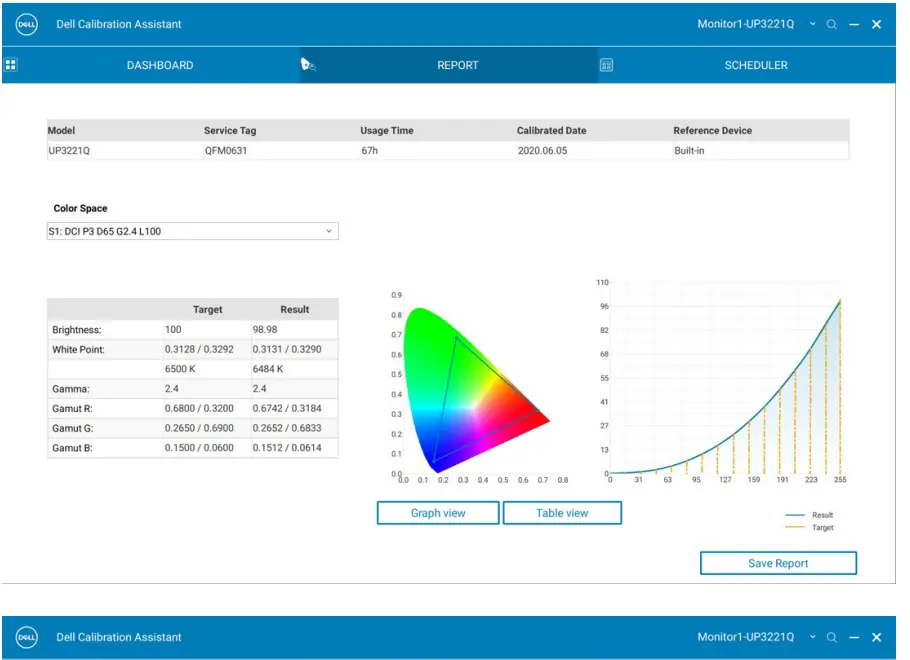Click the Report tab icon

pos(309,65)
